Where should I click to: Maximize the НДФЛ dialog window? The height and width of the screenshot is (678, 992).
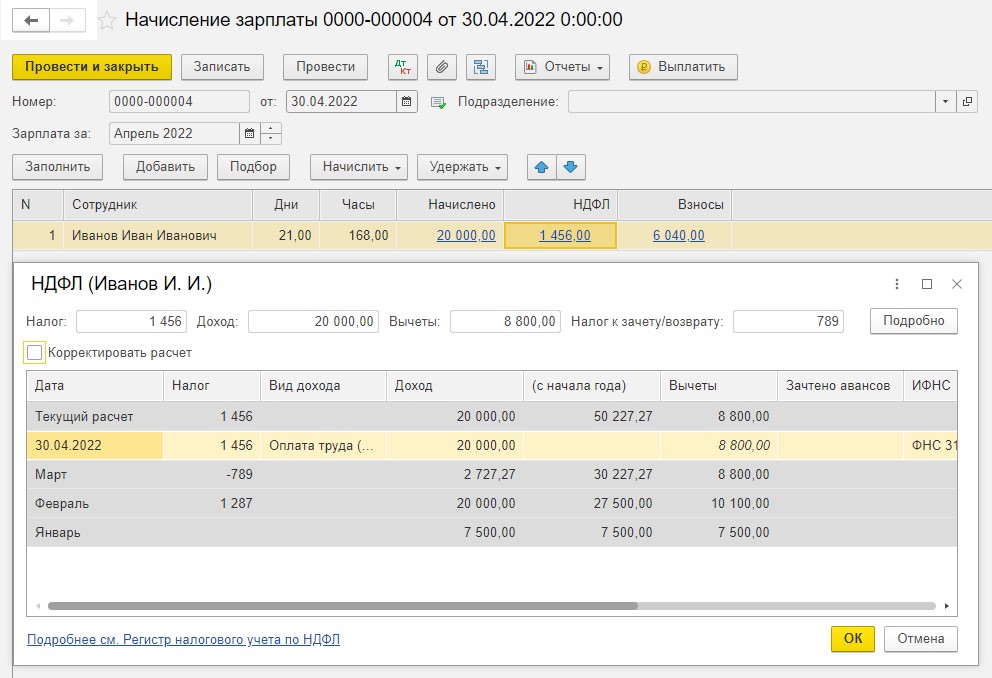(927, 284)
